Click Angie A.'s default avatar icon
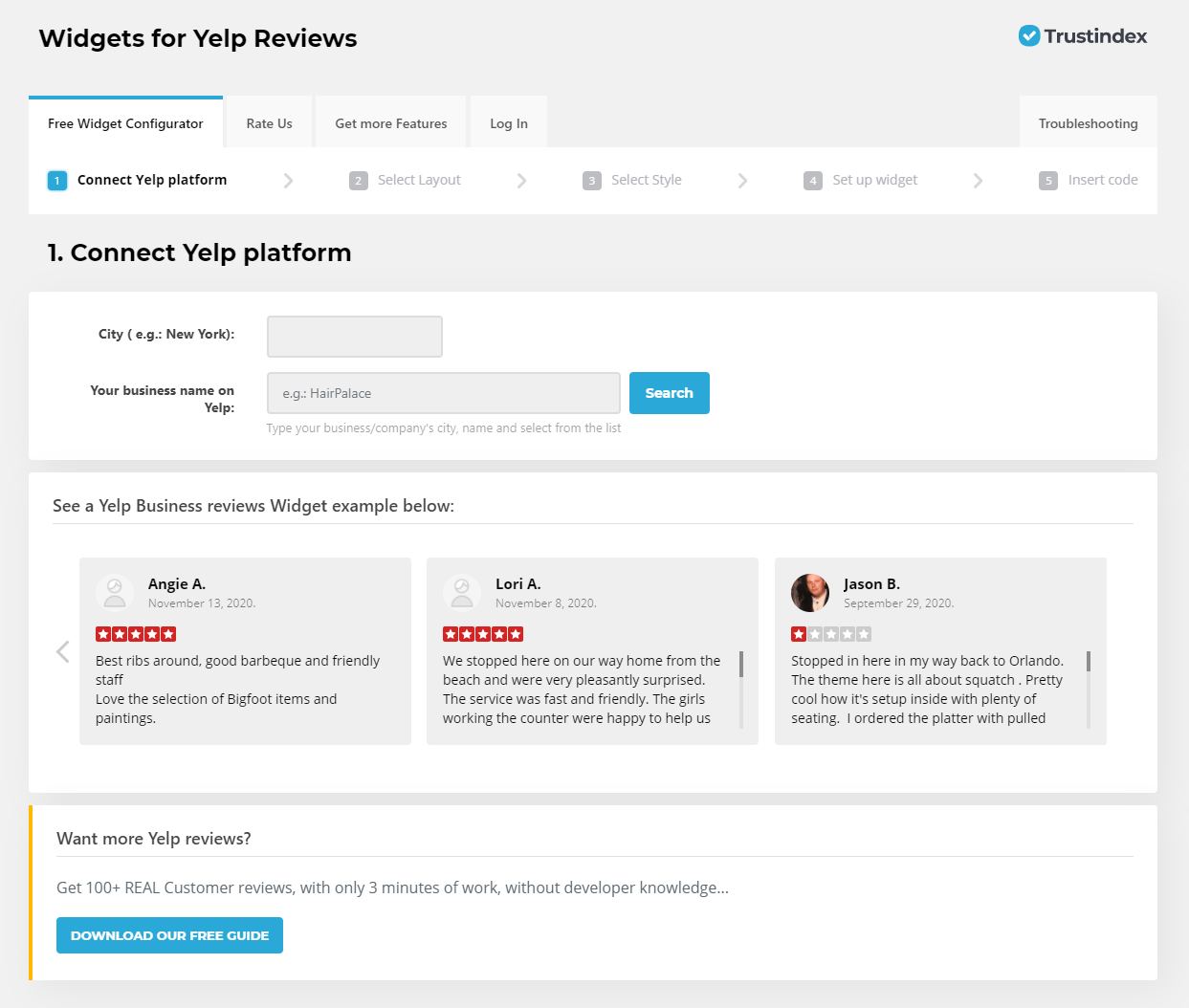 click(115, 593)
